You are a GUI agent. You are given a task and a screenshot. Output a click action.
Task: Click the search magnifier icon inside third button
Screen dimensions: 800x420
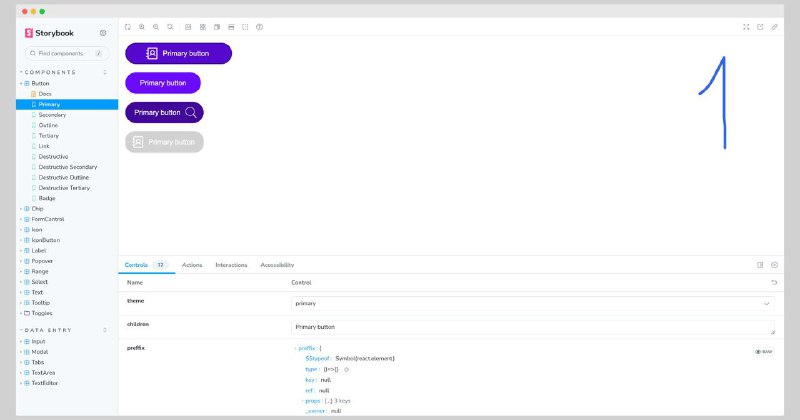(191, 112)
